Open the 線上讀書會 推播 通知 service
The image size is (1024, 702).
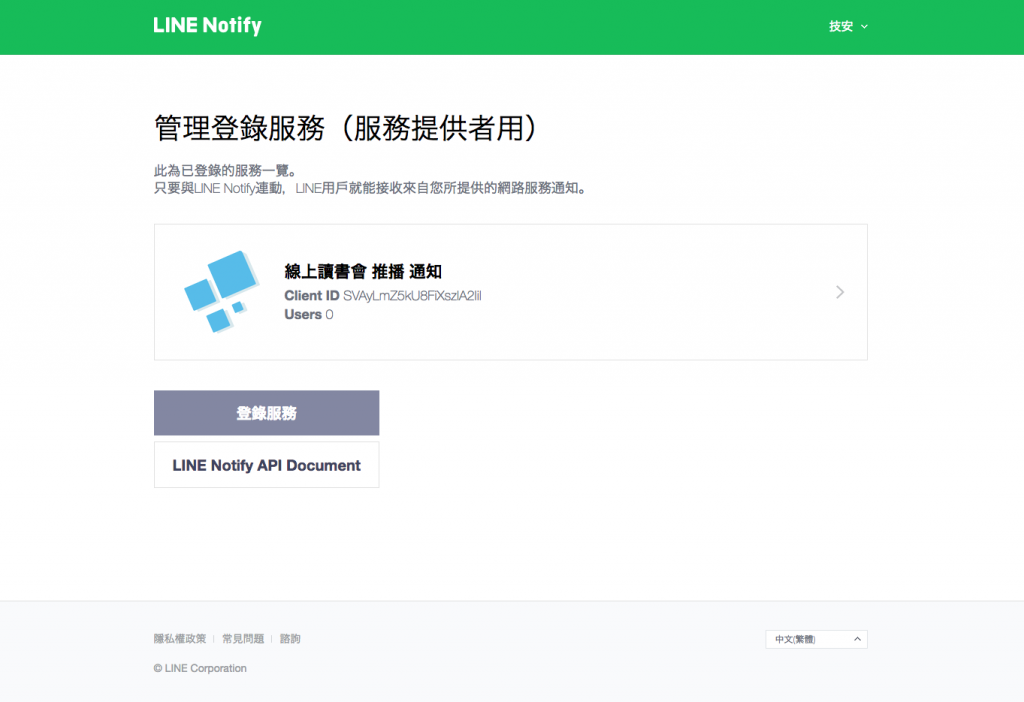coord(511,292)
